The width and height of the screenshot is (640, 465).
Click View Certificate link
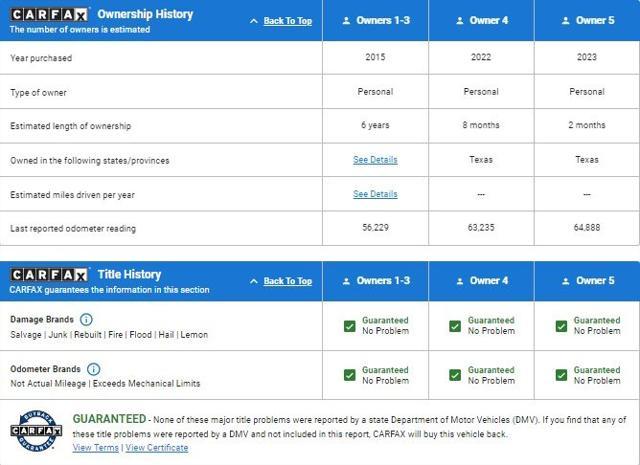click(x=156, y=447)
